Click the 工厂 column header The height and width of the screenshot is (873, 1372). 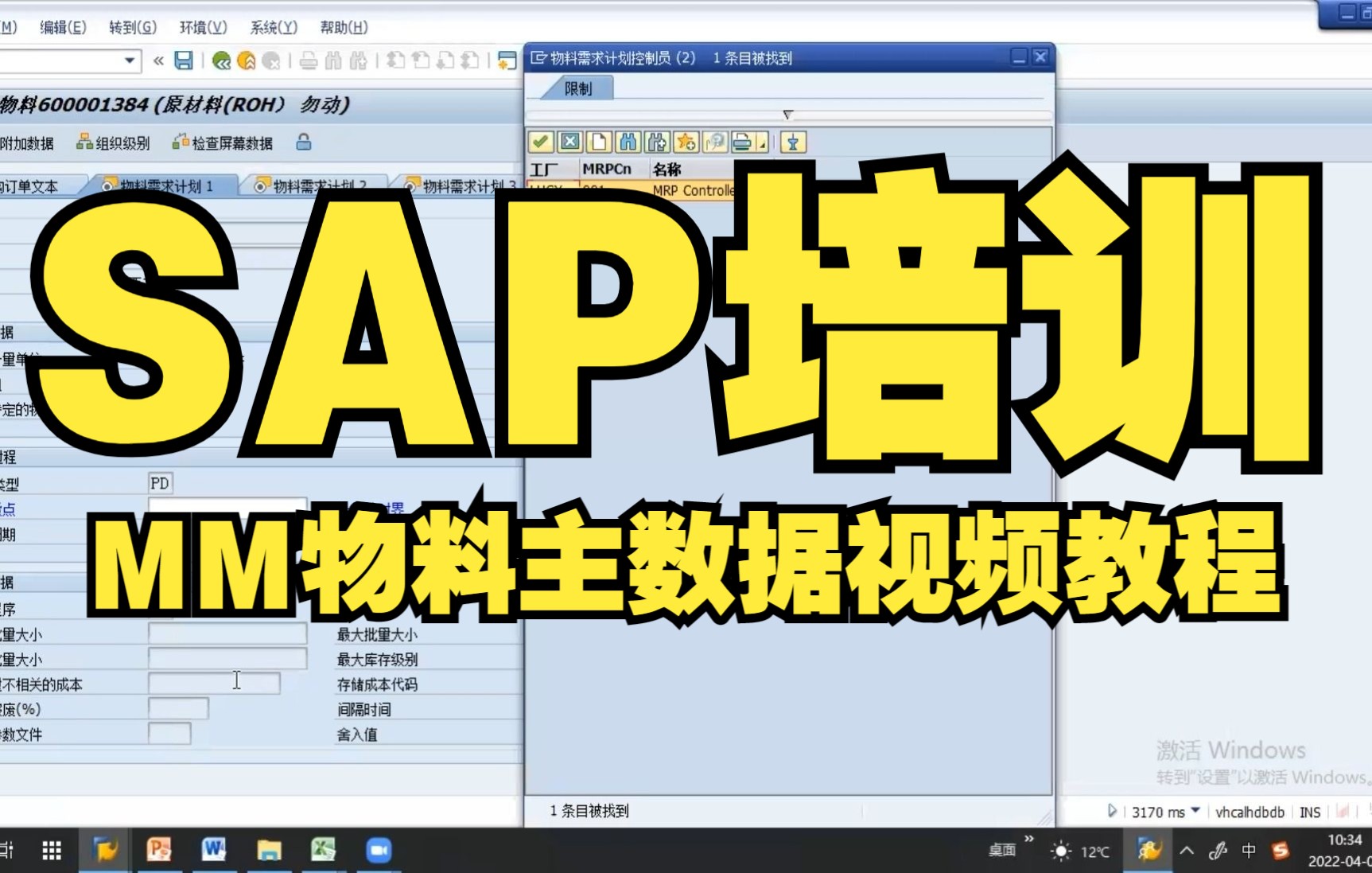click(x=543, y=170)
